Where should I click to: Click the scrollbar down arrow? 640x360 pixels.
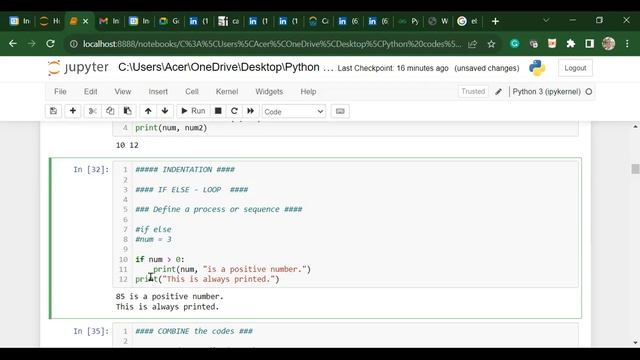pyautogui.click(x=636, y=342)
